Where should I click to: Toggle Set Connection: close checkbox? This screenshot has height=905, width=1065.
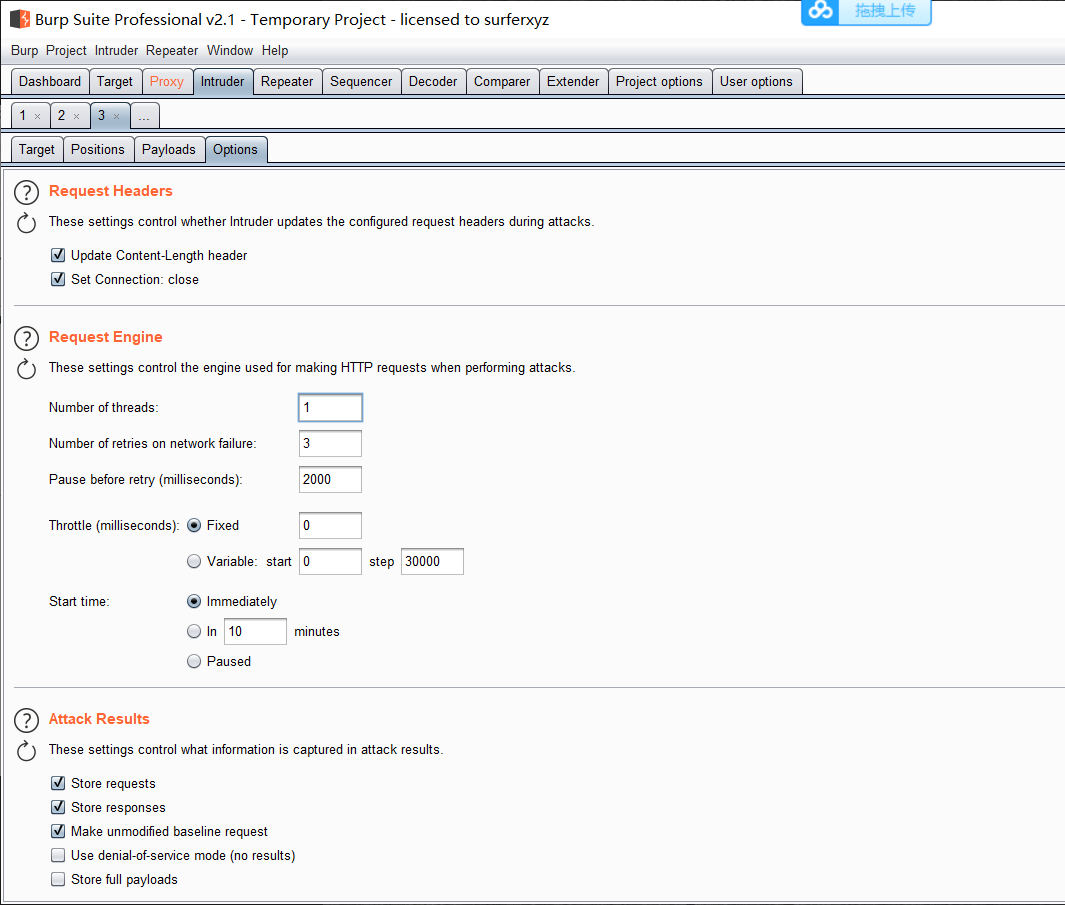click(58, 279)
